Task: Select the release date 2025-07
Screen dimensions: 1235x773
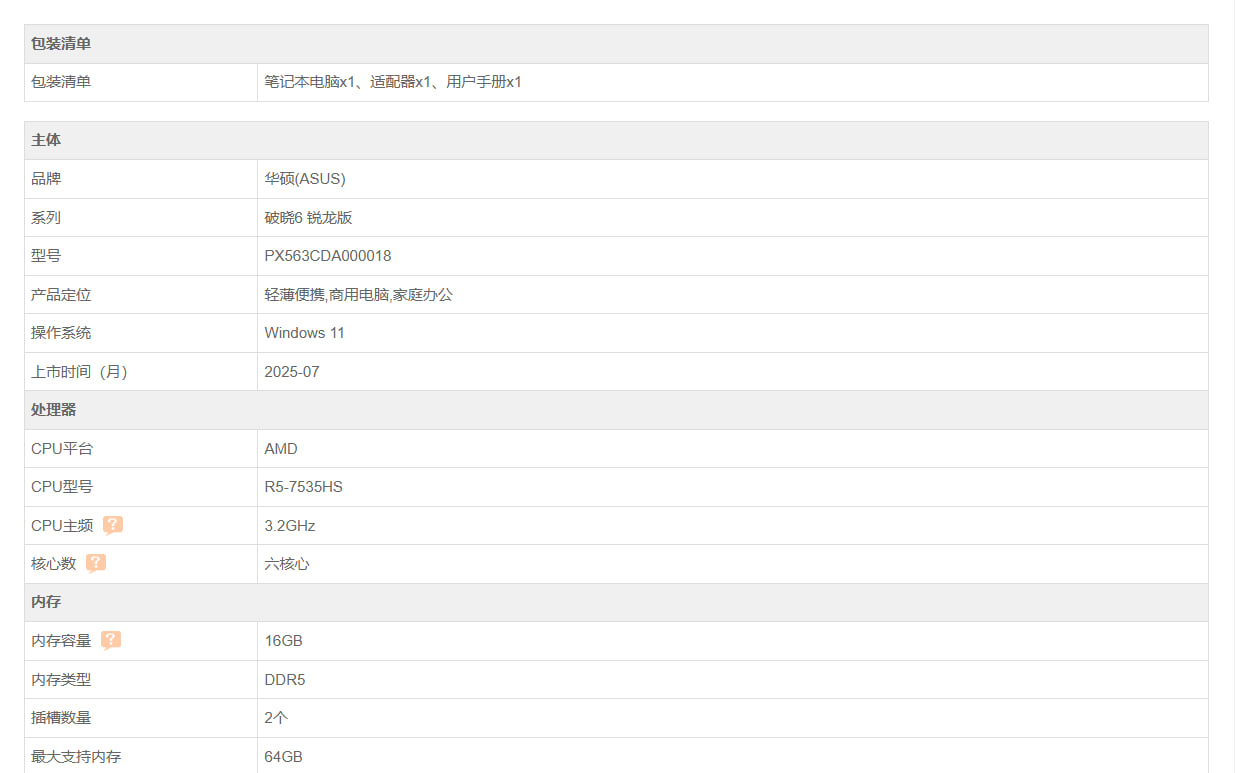Action: coord(292,372)
